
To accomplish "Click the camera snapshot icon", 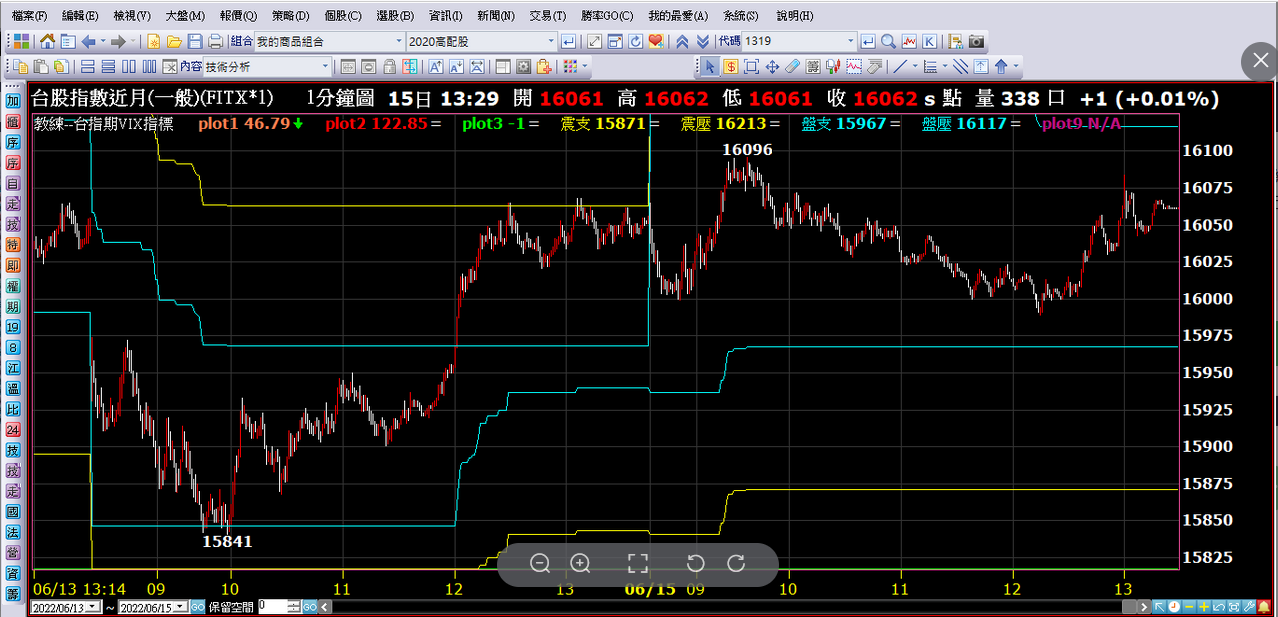I will (x=976, y=42).
